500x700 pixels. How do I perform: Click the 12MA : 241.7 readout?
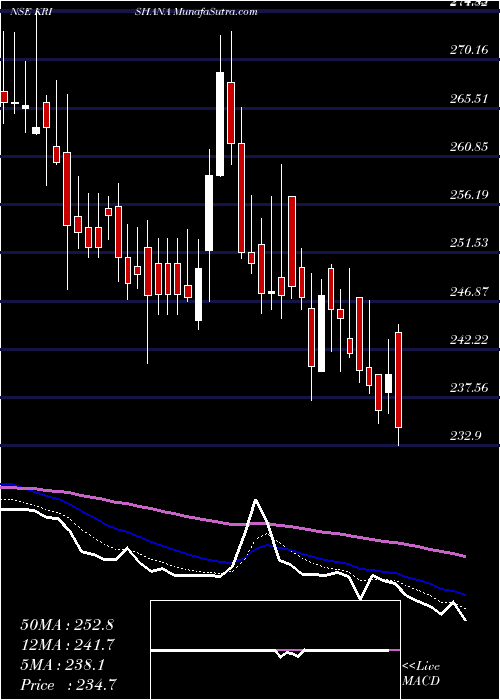68,645
